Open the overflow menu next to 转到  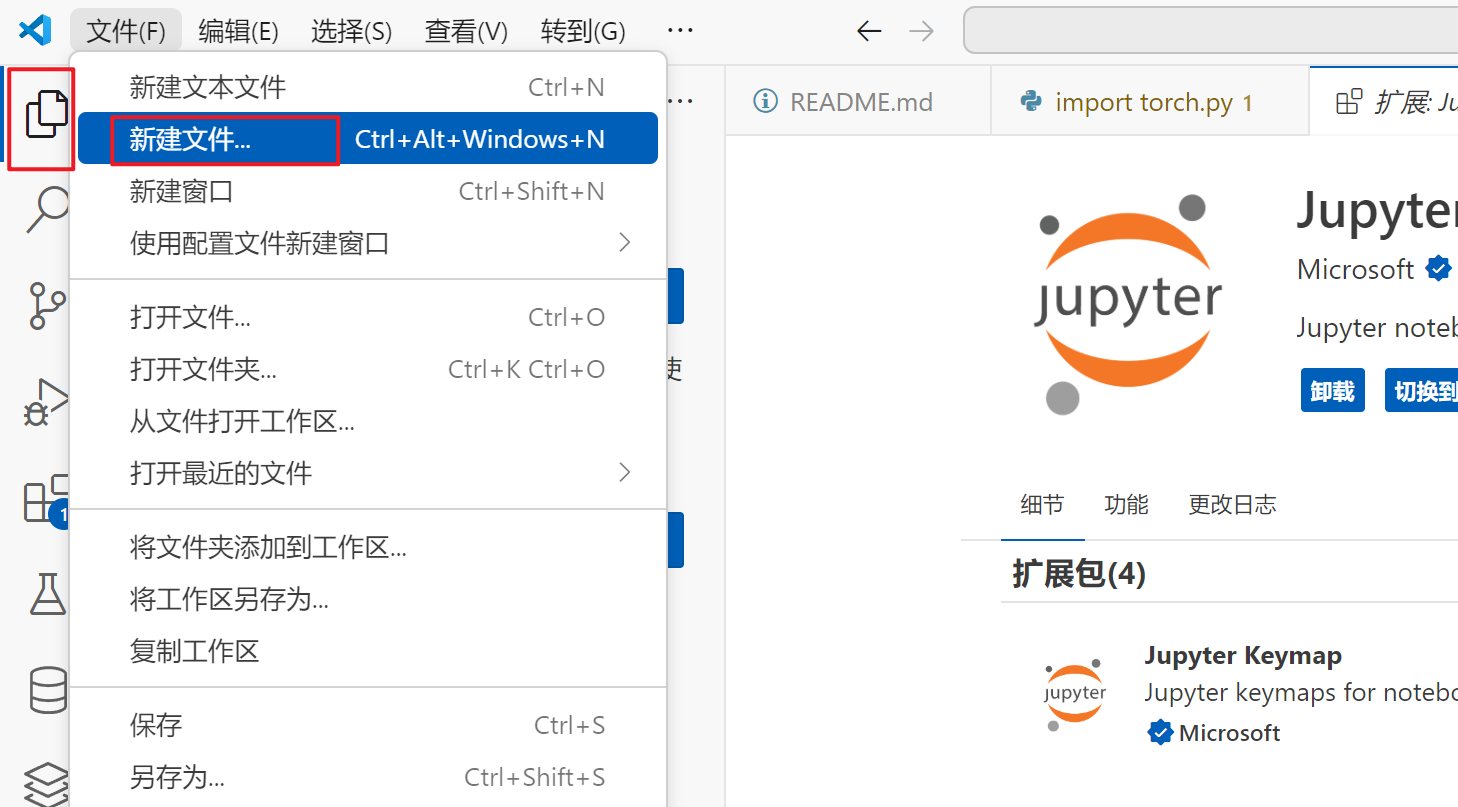tap(679, 30)
